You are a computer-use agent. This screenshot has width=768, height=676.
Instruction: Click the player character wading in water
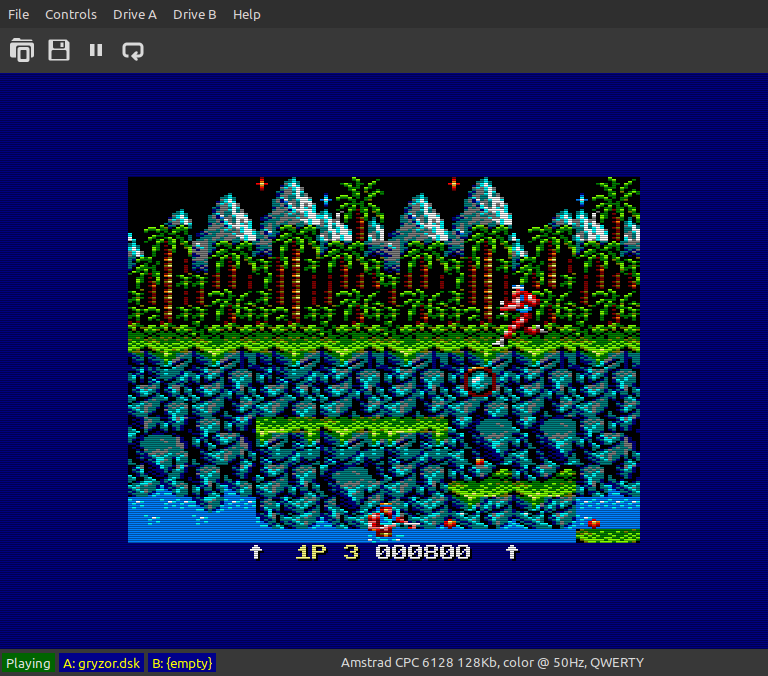coord(391,520)
